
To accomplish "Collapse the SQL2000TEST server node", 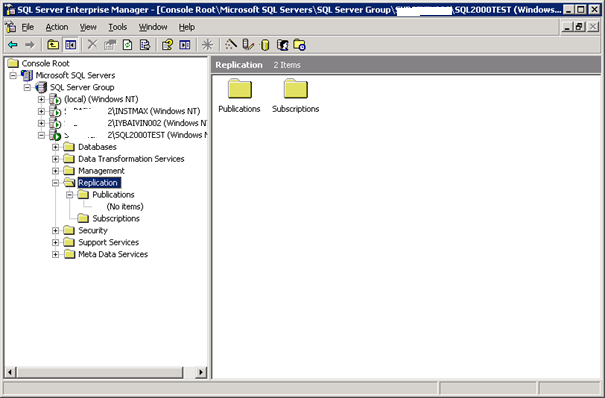I will (x=41, y=135).
